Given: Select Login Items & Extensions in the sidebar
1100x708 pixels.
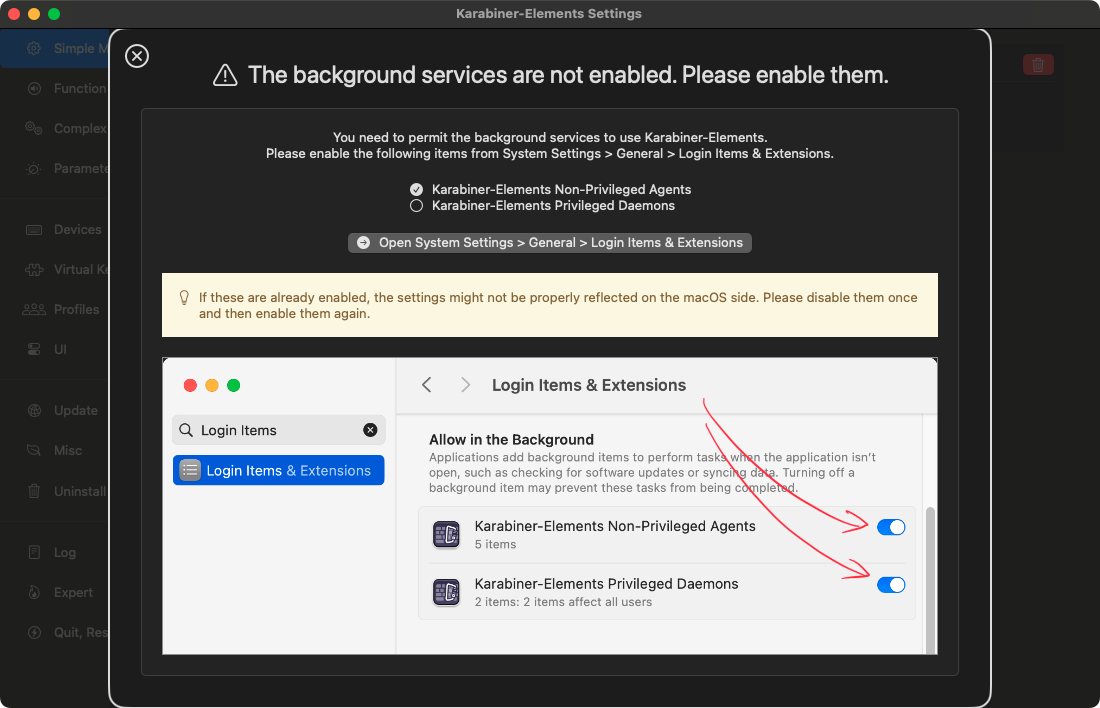Looking at the screenshot, I should click(279, 470).
